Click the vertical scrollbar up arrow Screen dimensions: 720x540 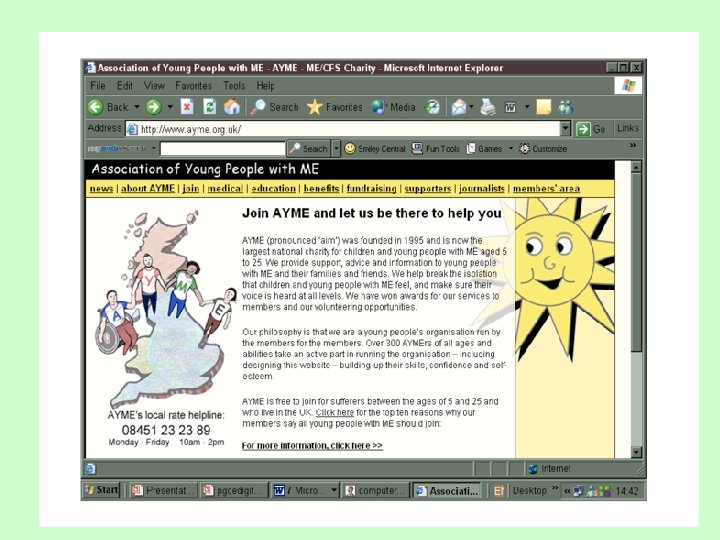[636, 167]
